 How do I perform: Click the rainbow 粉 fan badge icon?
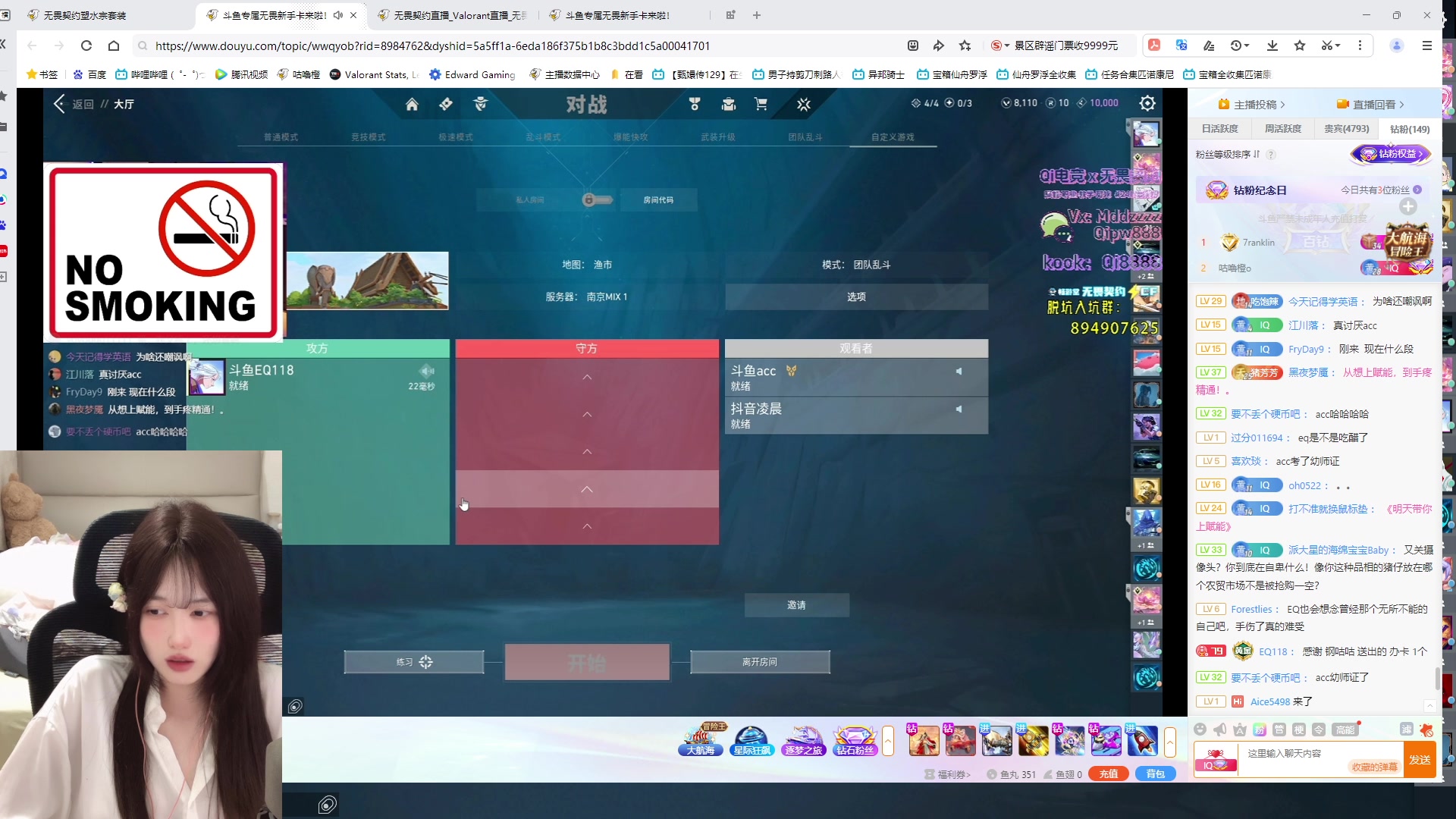(x=1260, y=730)
